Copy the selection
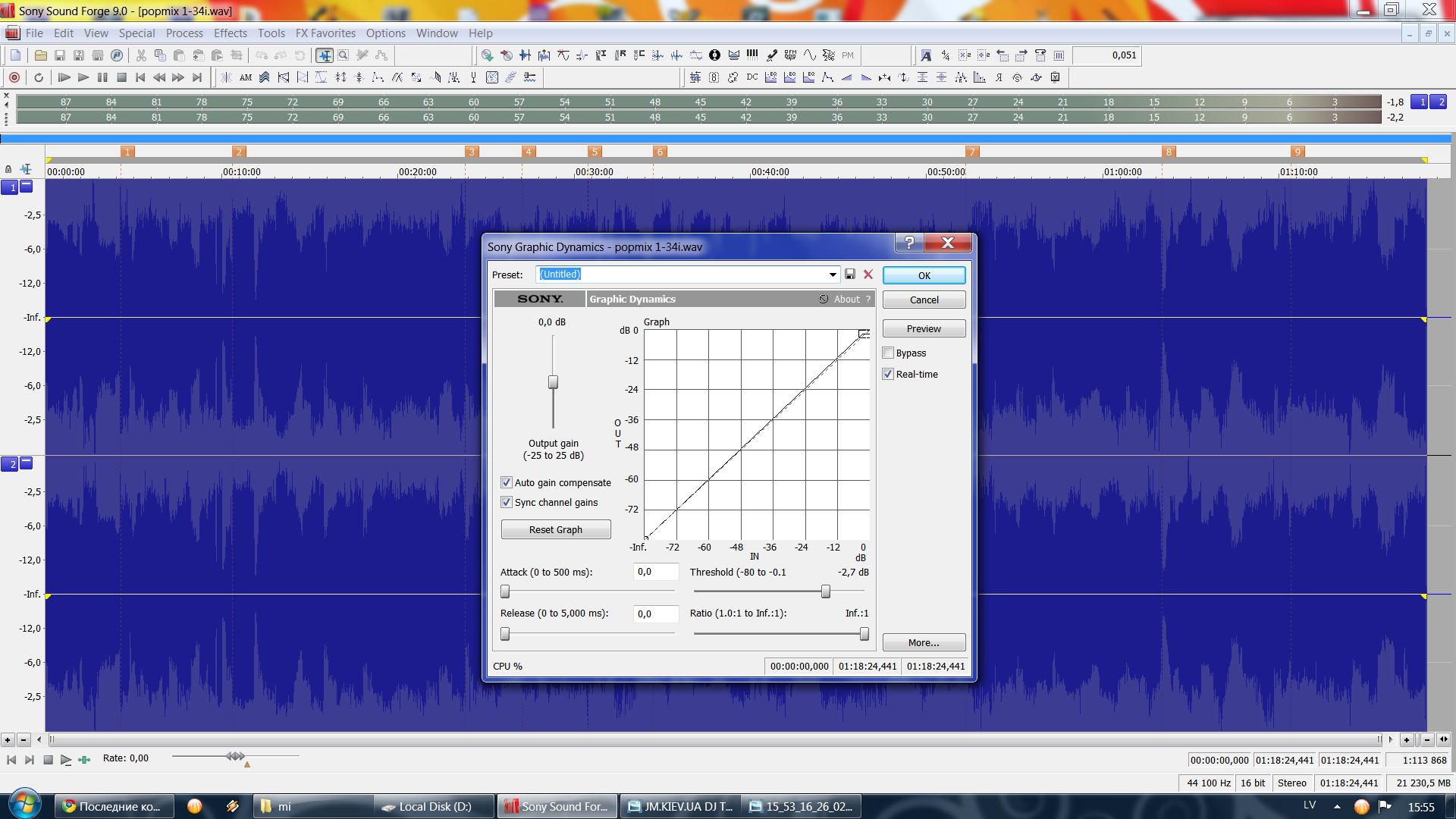This screenshot has width=1456, height=819. [x=160, y=55]
